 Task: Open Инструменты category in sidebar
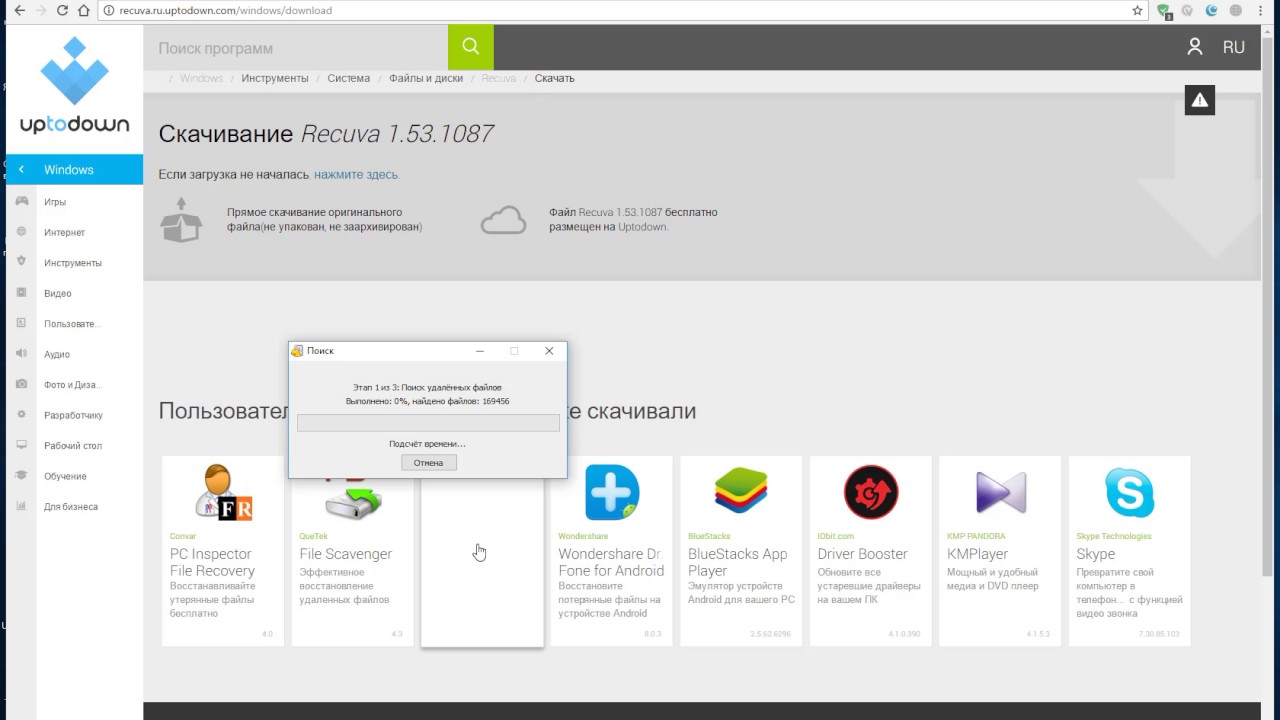coord(73,263)
